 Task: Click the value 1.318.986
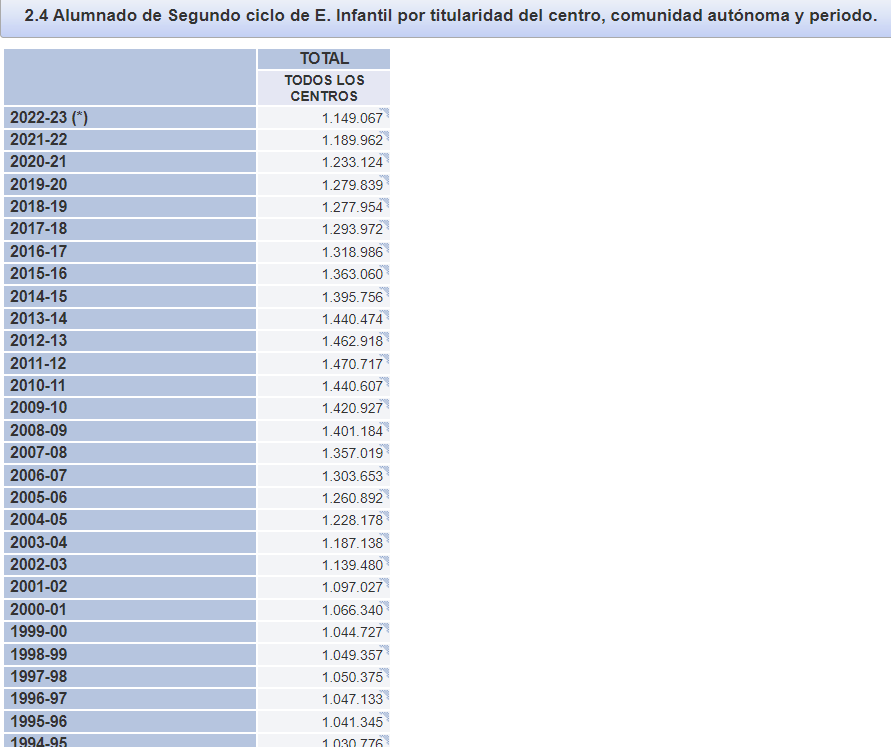pos(353,252)
